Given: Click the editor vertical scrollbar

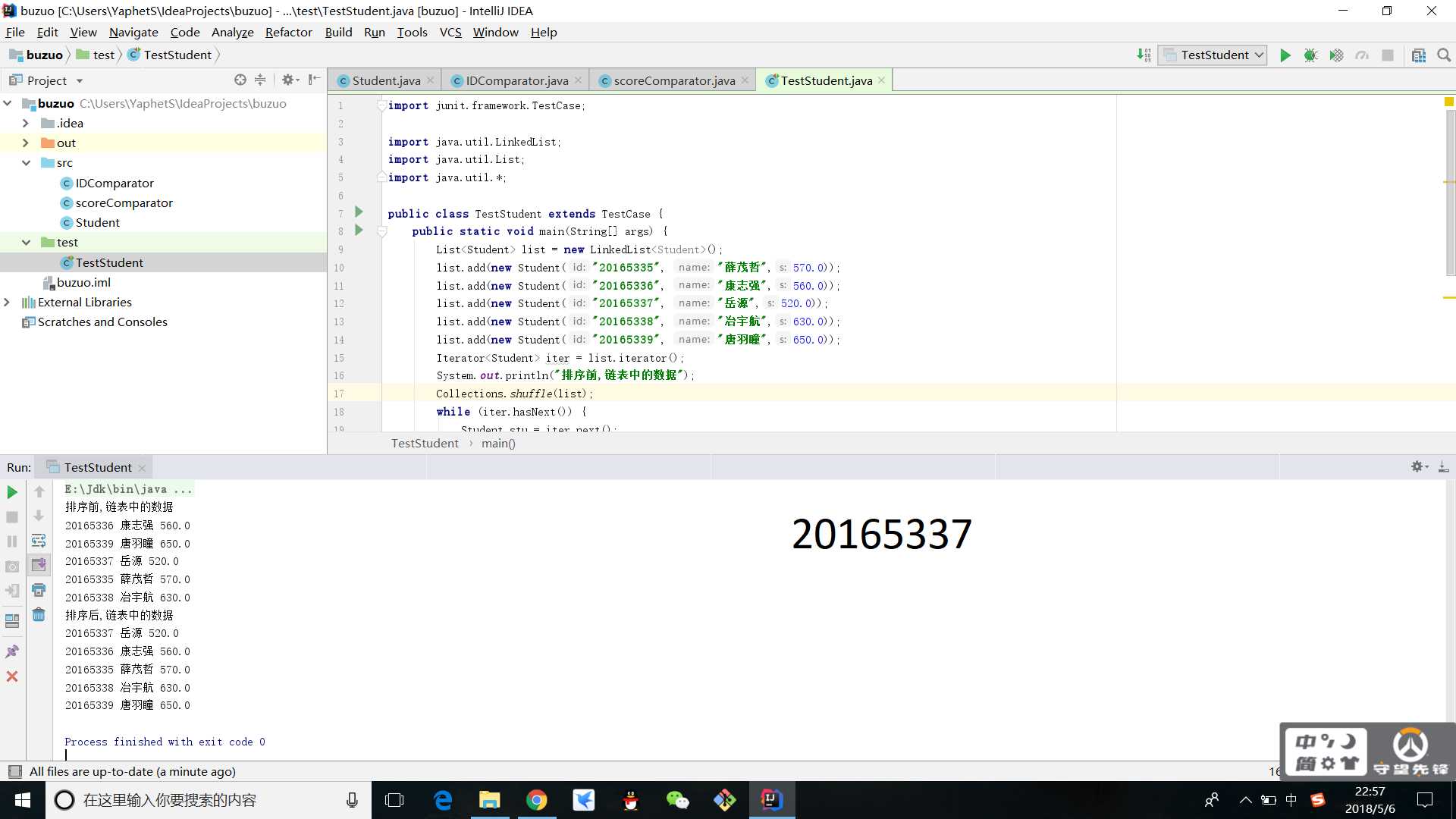Looking at the screenshot, I should click(1450, 193).
